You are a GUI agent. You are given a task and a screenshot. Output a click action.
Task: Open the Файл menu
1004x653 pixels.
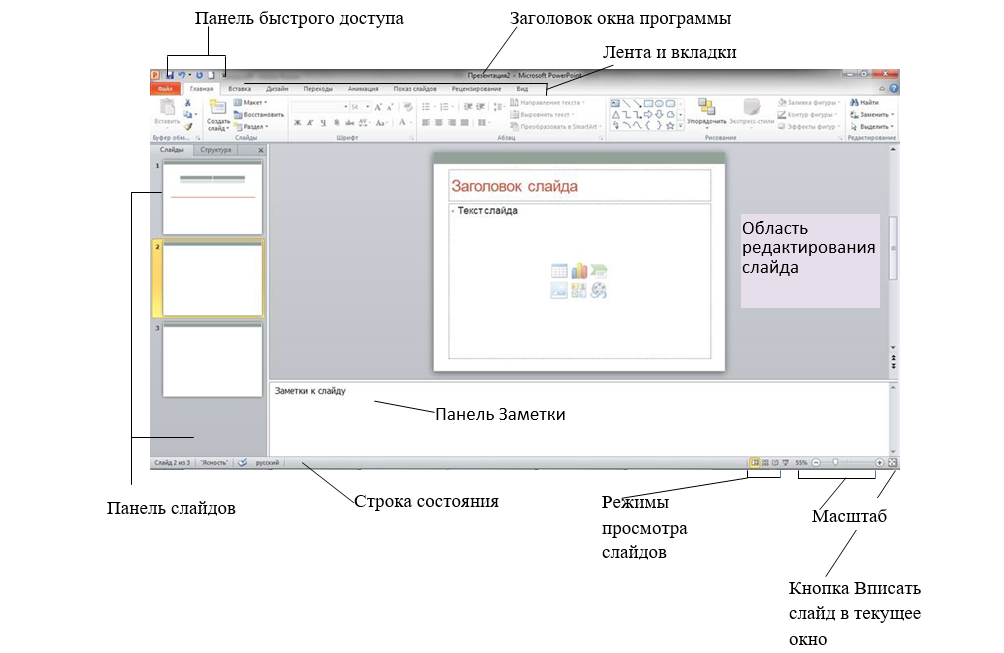167,88
